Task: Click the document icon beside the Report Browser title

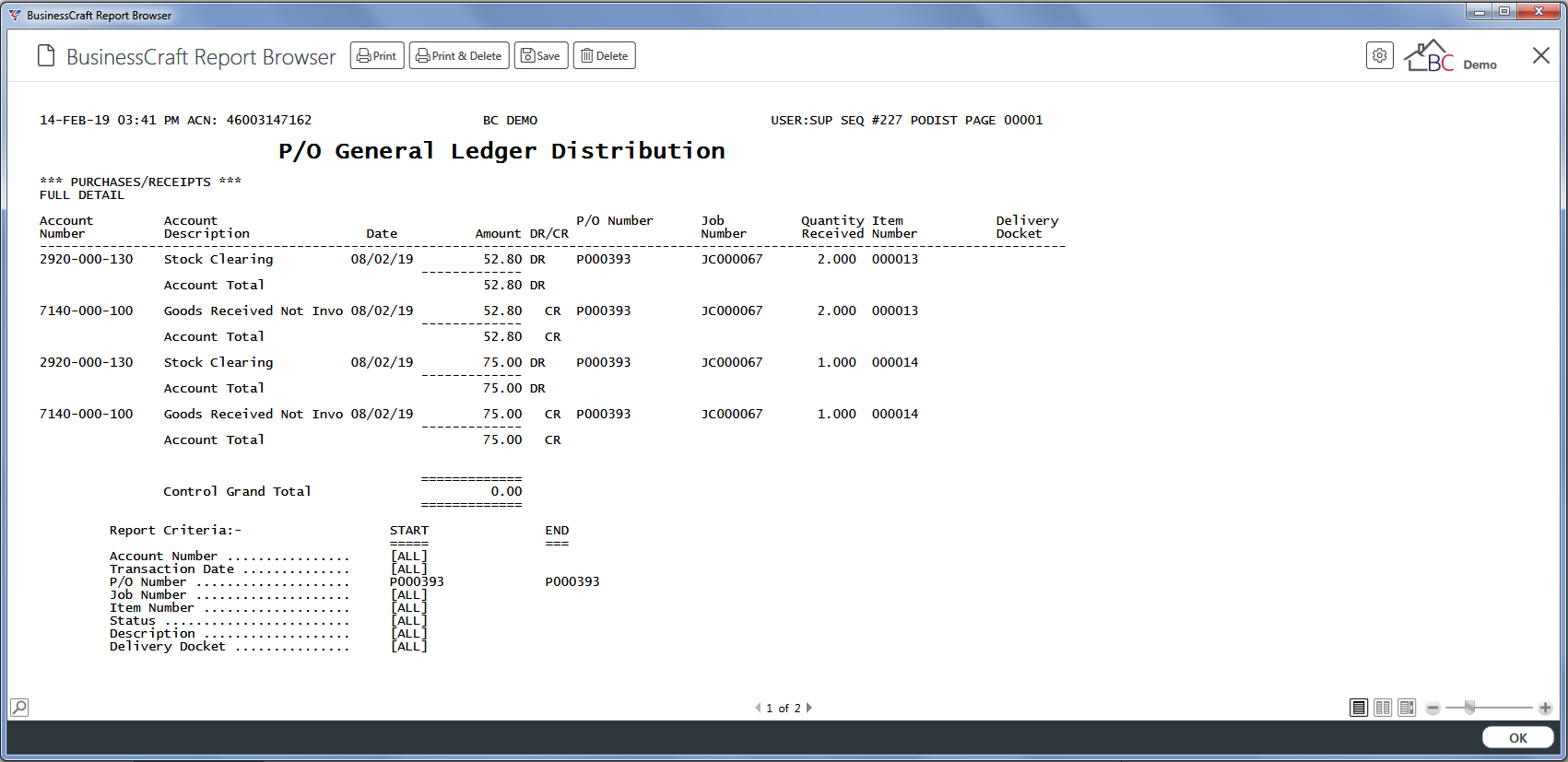Action: click(x=46, y=56)
